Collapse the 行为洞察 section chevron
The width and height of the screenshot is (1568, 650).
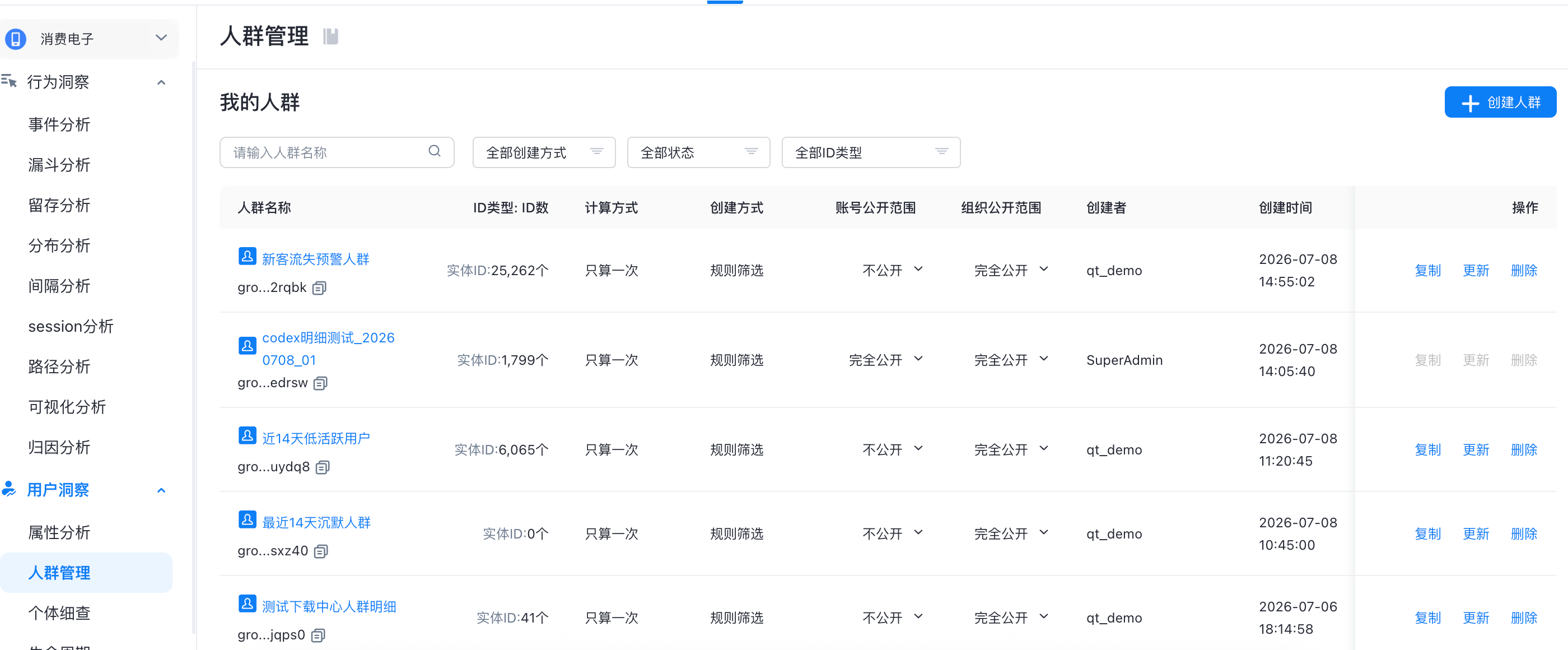[x=161, y=82]
